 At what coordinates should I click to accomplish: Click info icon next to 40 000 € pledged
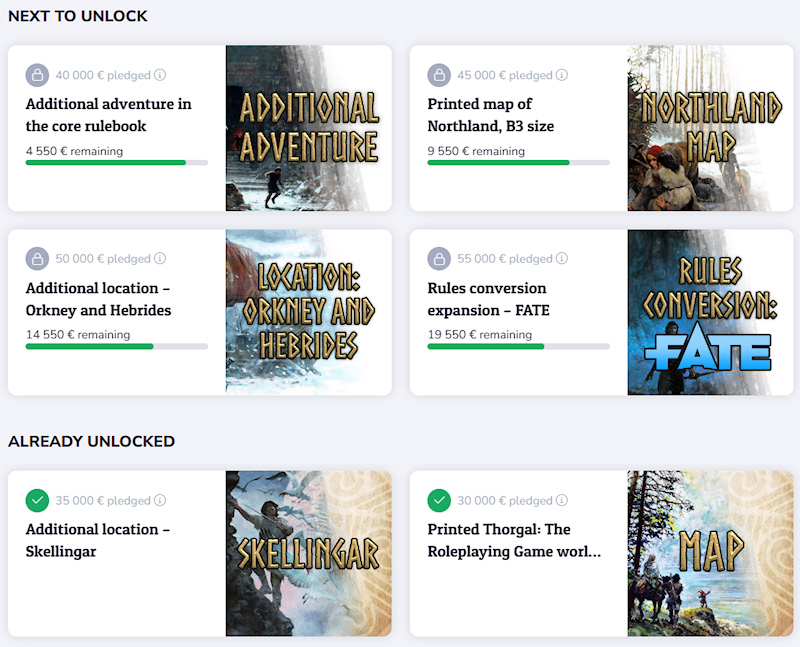click(x=160, y=75)
